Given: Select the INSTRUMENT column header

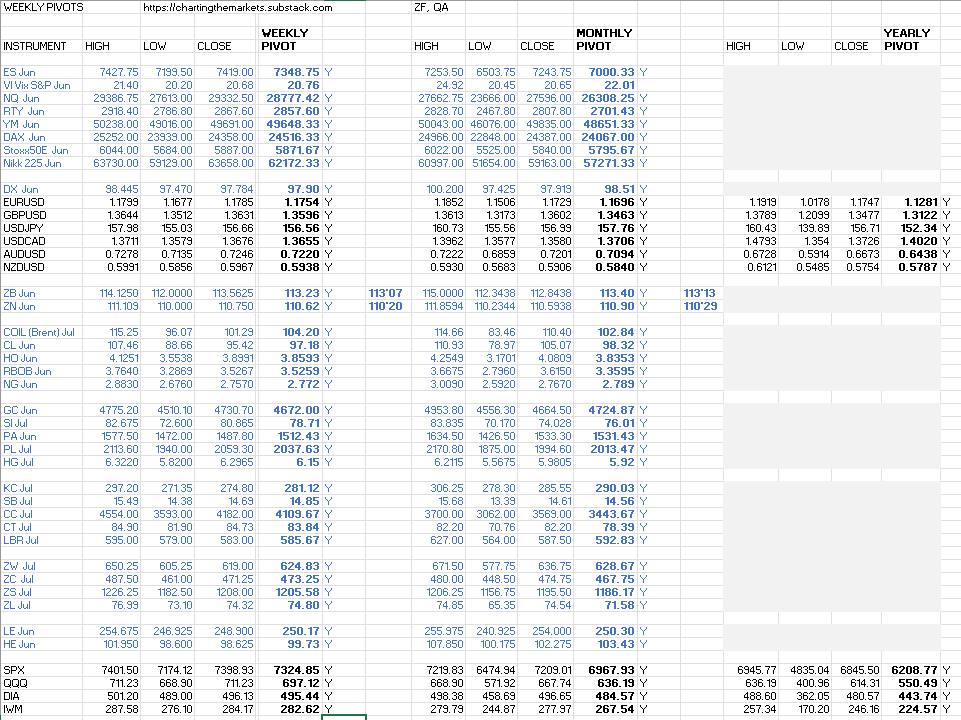Looking at the screenshot, I should click(34, 46).
